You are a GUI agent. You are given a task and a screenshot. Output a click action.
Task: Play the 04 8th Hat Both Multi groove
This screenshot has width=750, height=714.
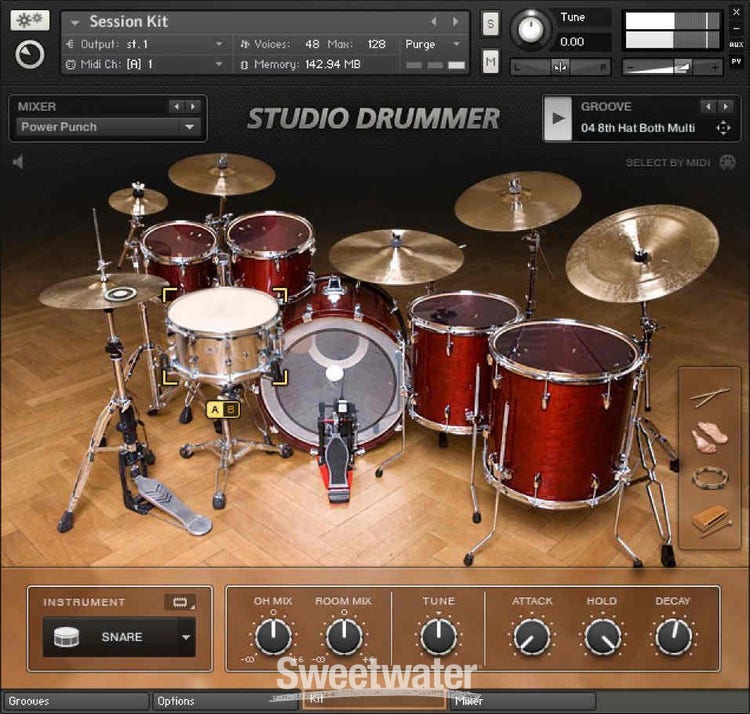tap(556, 118)
